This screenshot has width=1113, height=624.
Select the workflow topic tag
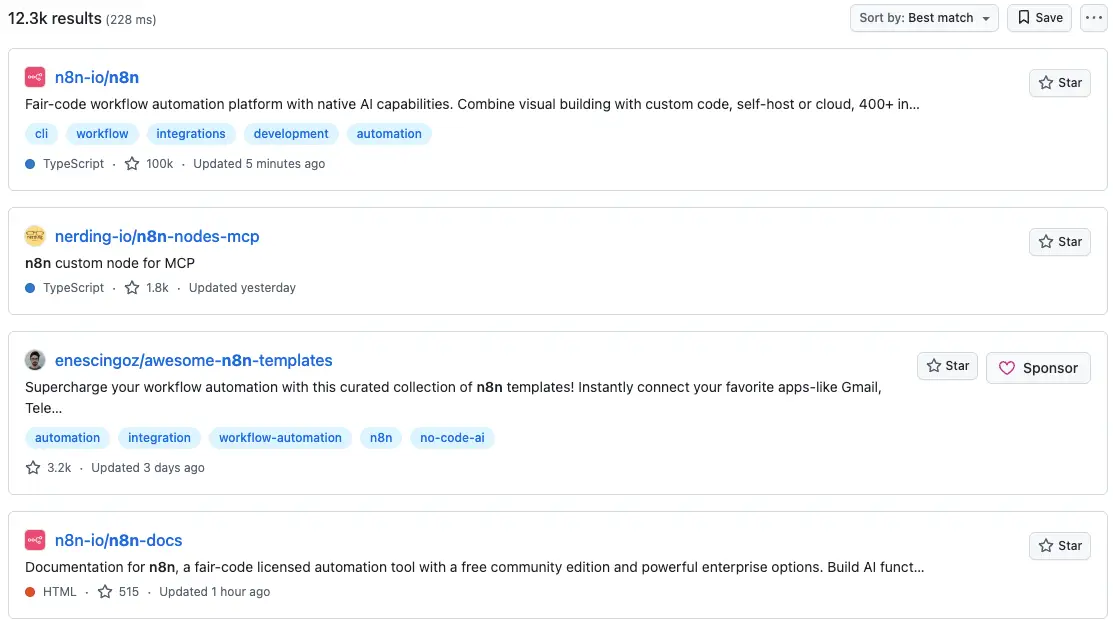pos(102,133)
